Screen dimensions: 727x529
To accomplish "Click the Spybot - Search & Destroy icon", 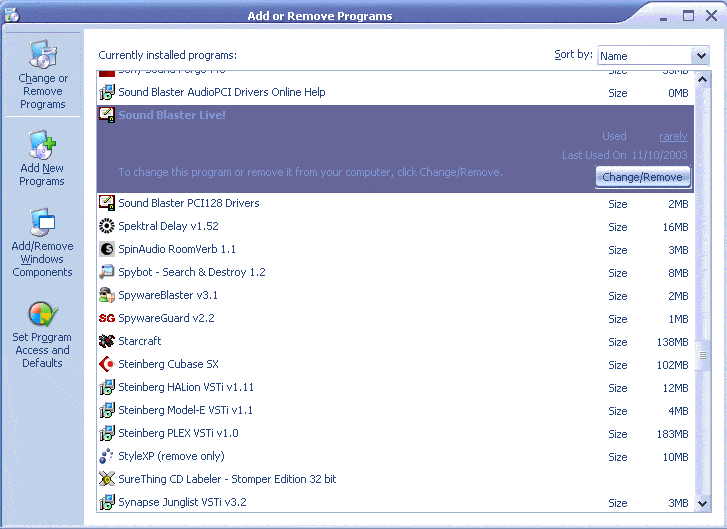I will click(107, 272).
